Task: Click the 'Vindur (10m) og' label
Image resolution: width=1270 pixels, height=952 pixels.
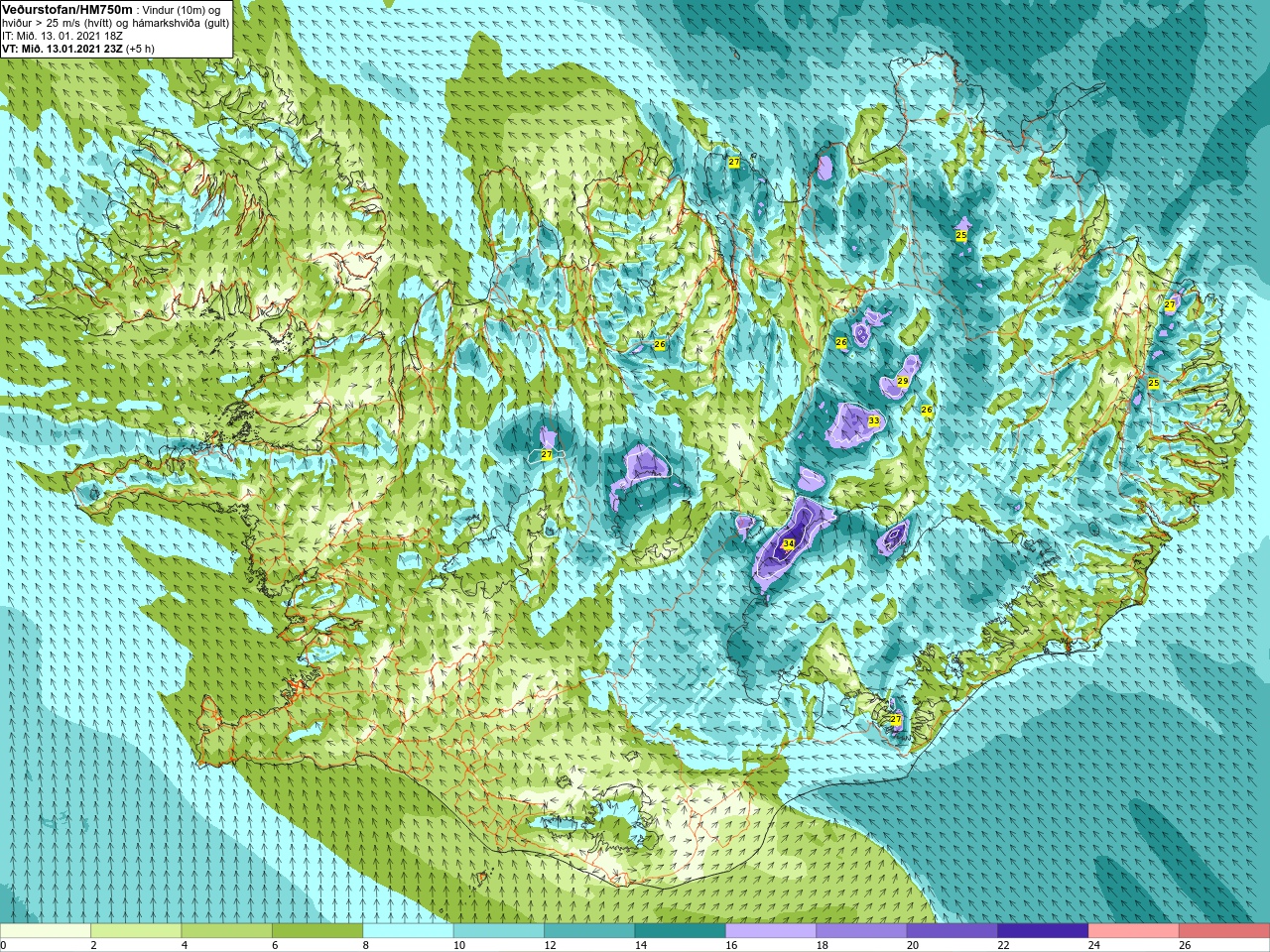Action: (183, 10)
